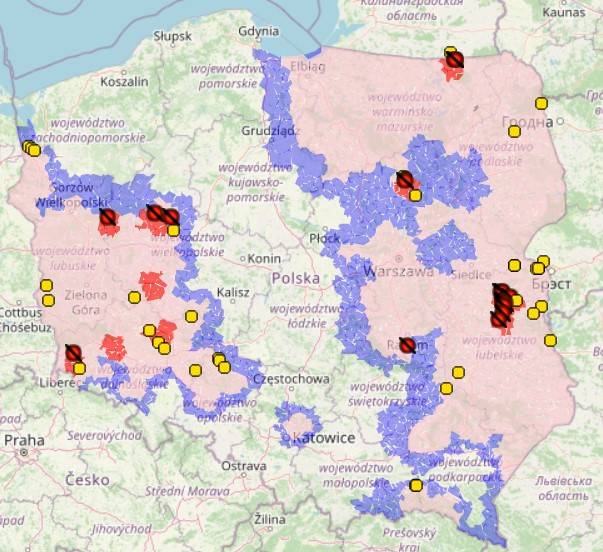
Task: Click the Konin label
Action: 264,259
